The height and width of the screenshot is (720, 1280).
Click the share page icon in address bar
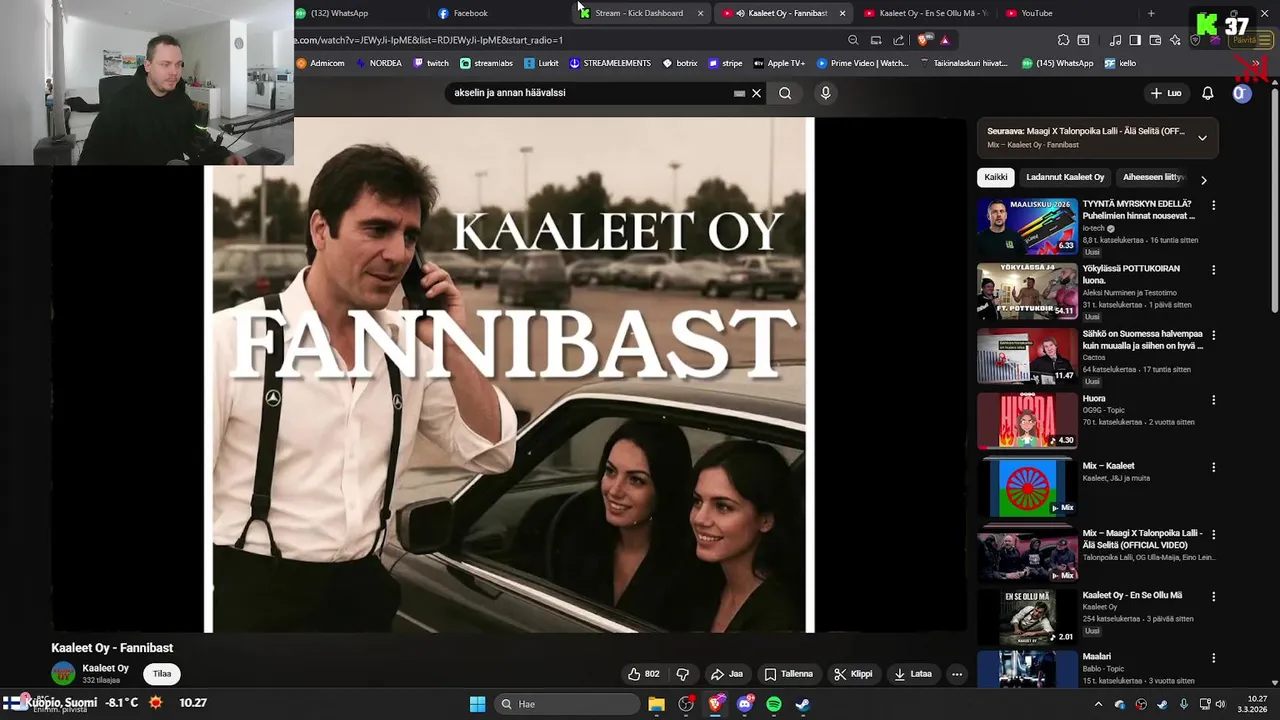[898, 40]
